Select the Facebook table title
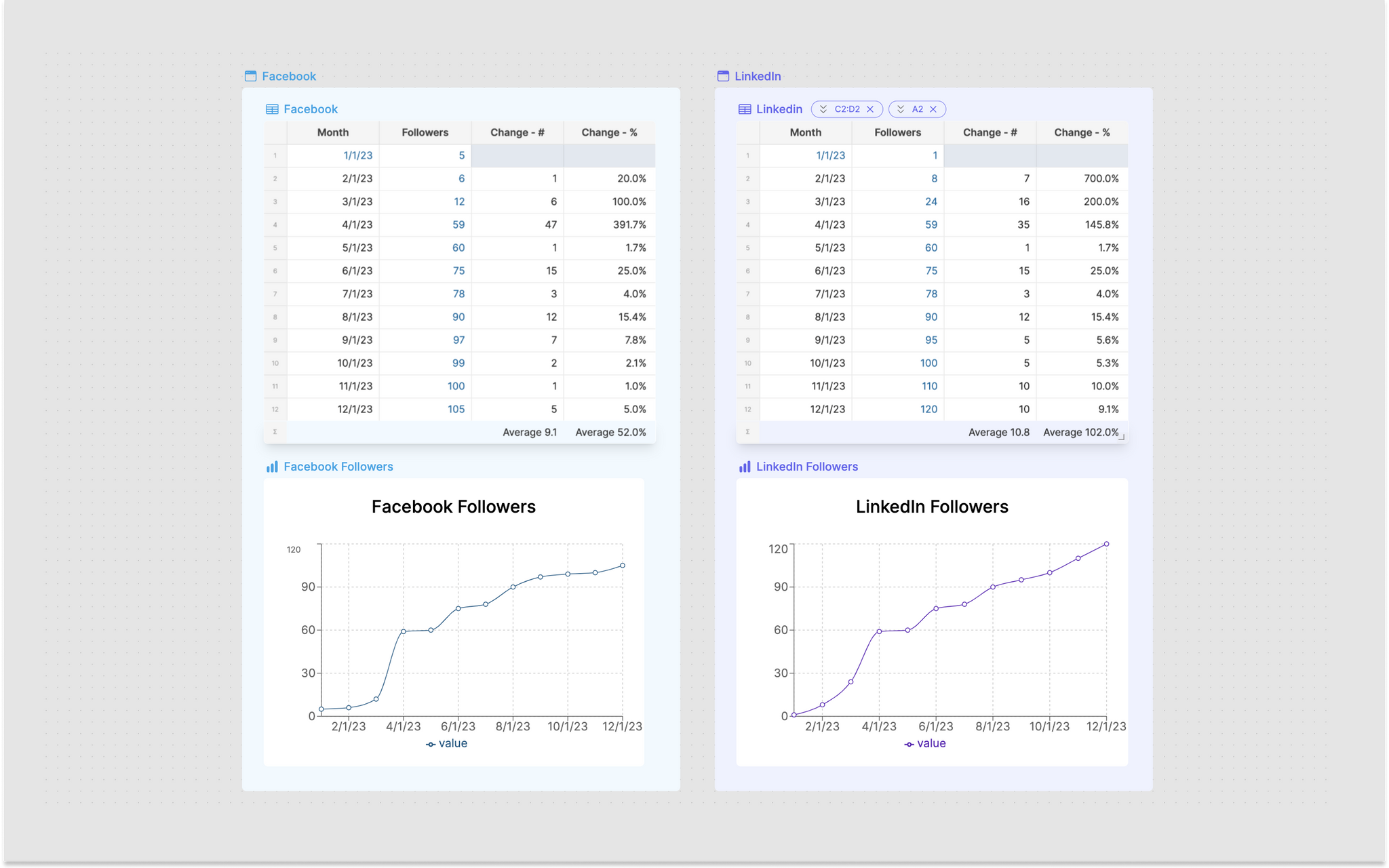 (311, 109)
